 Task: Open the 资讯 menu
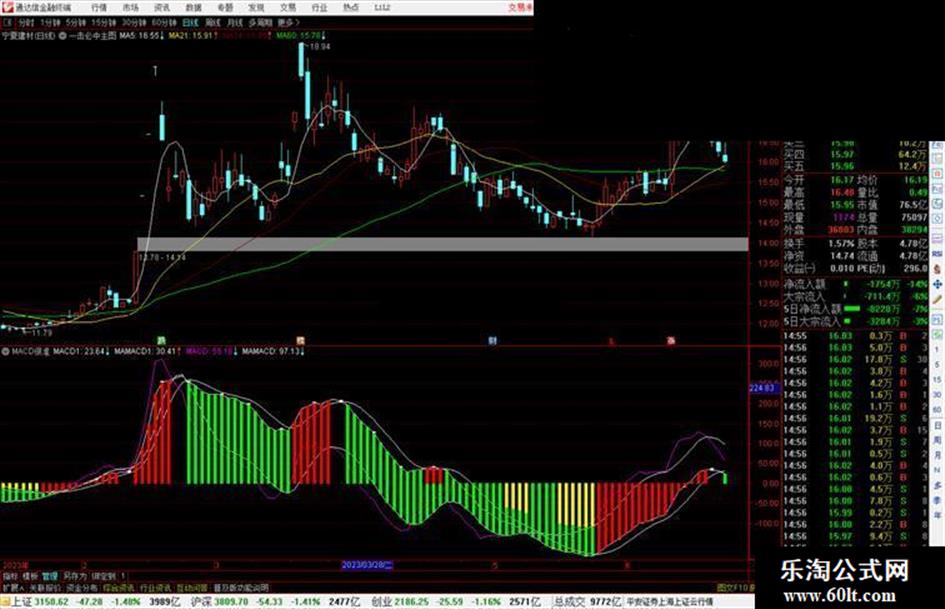pyautogui.click(x=162, y=8)
